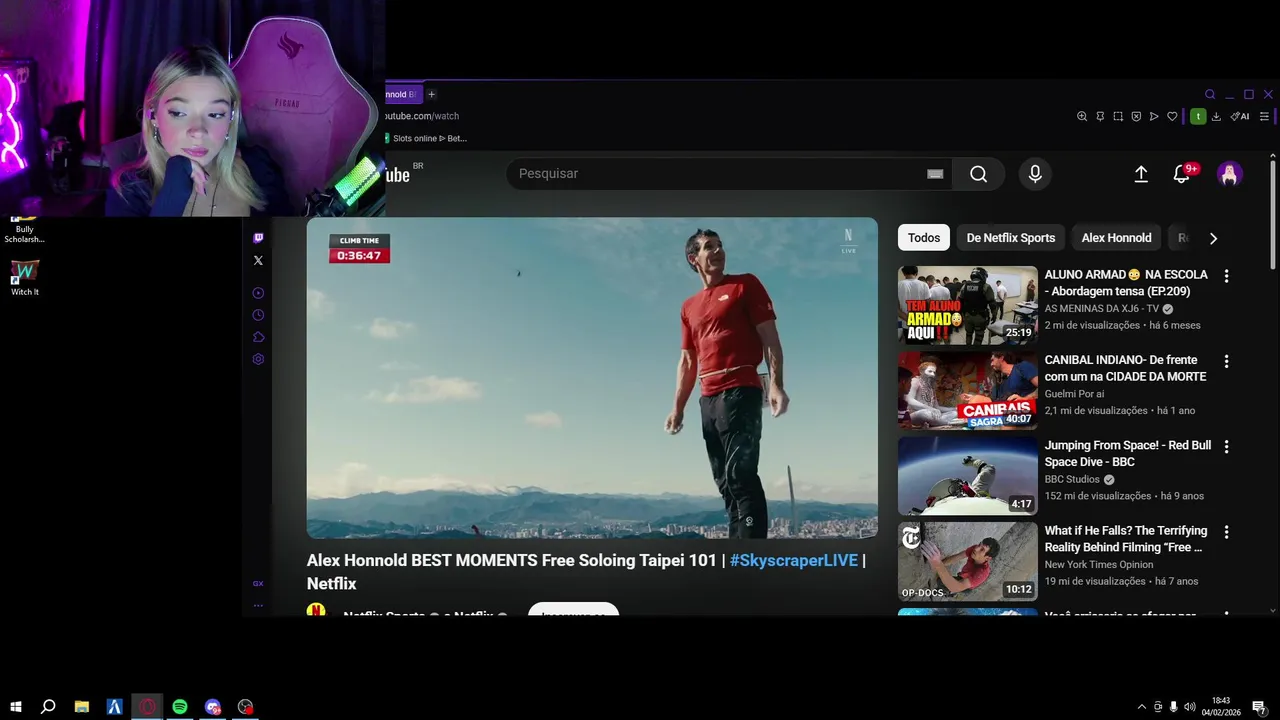1280x720 pixels.
Task: Open the X (Twitter) sidebar panel
Action: click(x=258, y=260)
